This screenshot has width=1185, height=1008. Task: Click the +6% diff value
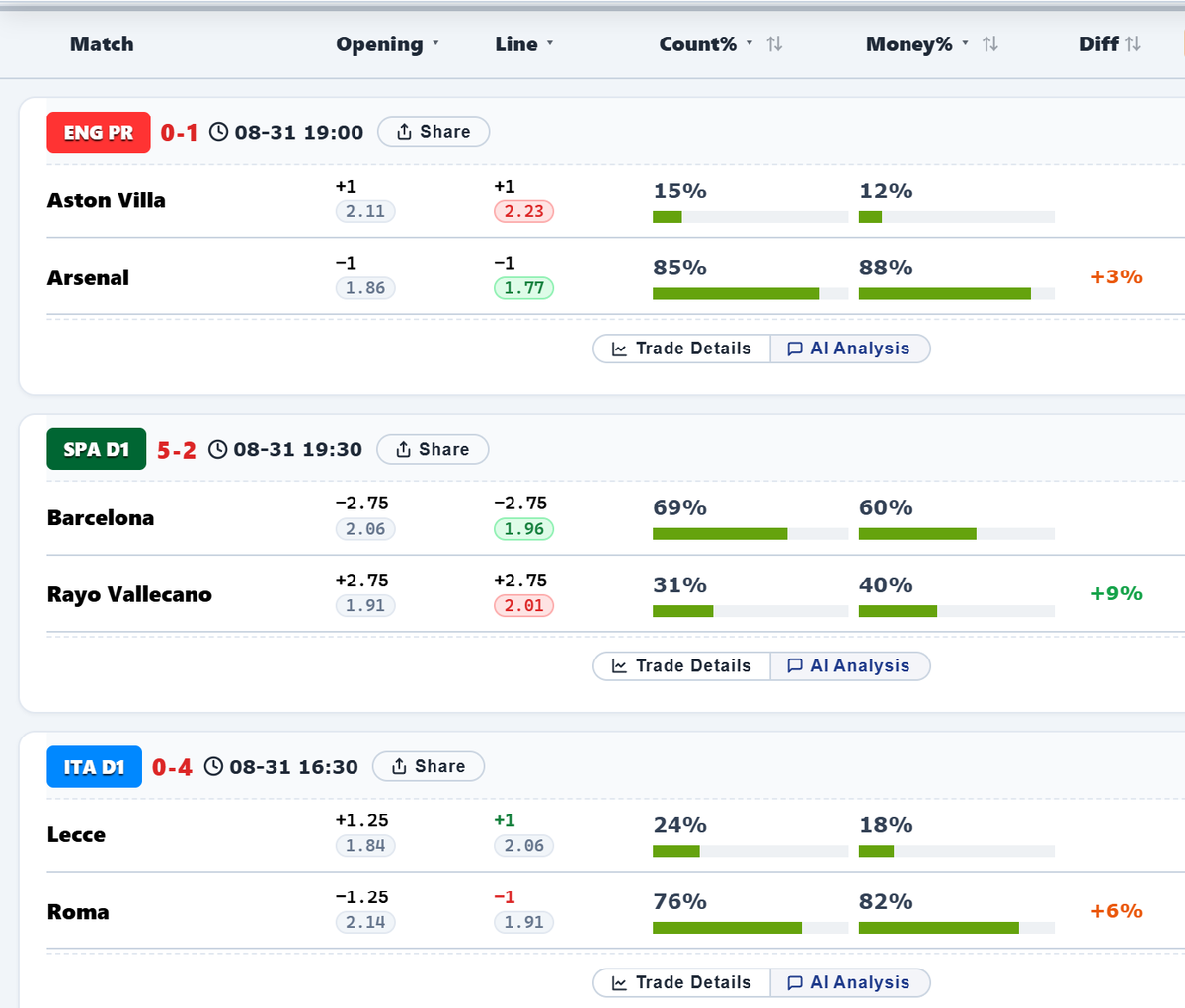click(1116, 911)
